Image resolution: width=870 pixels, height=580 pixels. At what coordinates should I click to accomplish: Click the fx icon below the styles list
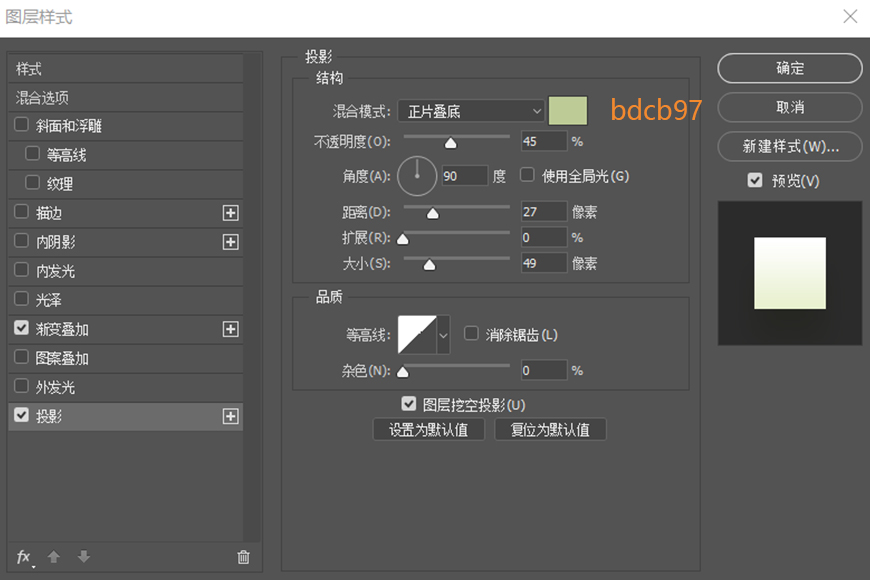tap(22, 557)
